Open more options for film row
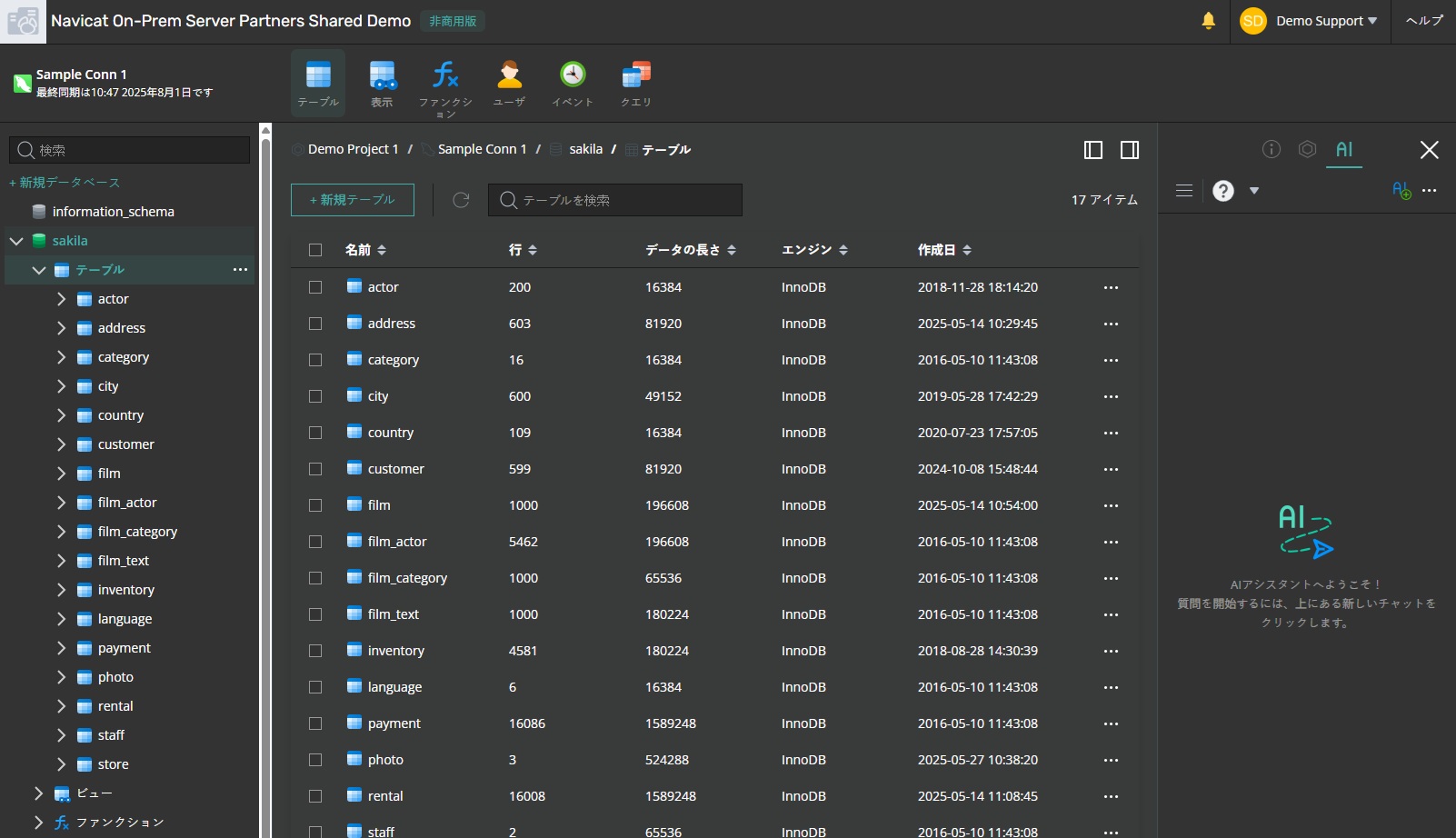1456x838 pixels. click(x=1111, y=505)
